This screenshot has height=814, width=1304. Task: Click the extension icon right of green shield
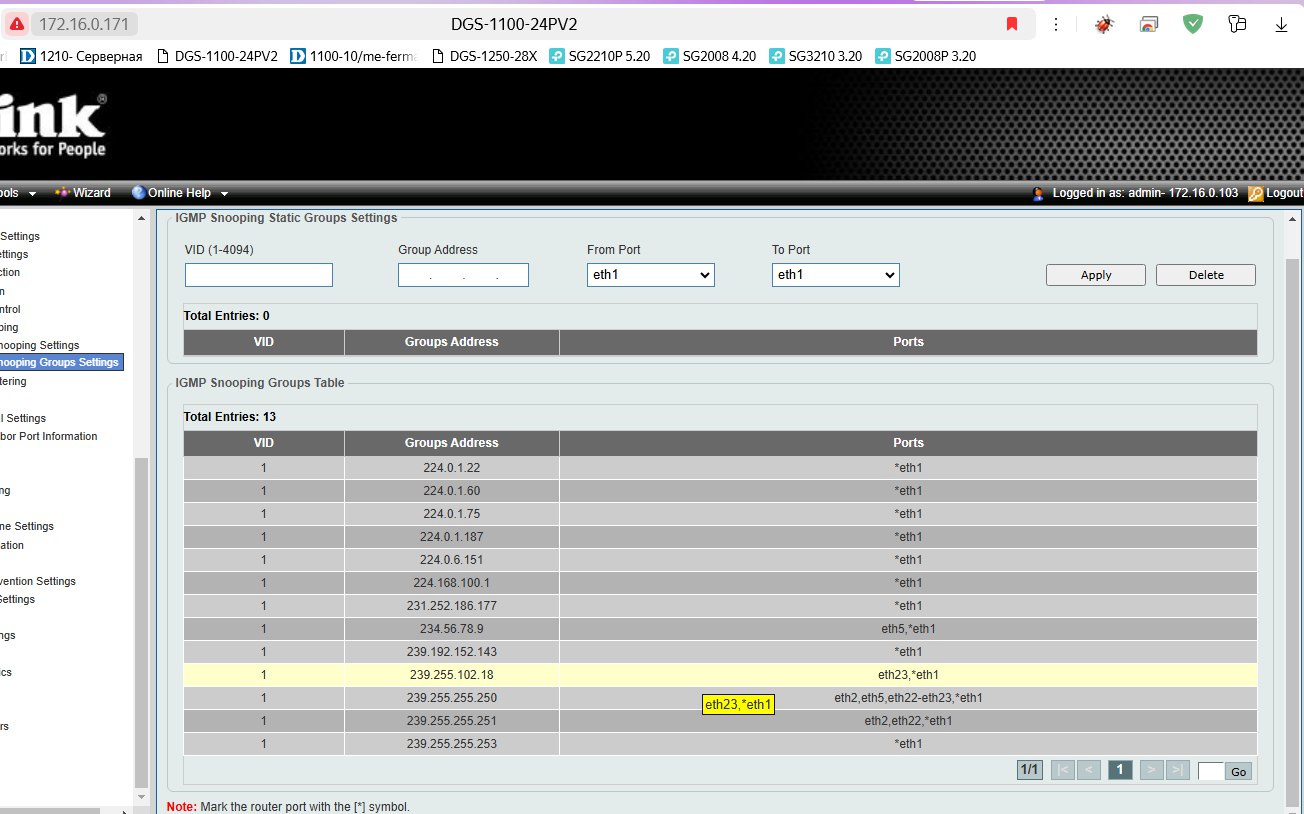pyautogui.click(x=1237, y=24)
